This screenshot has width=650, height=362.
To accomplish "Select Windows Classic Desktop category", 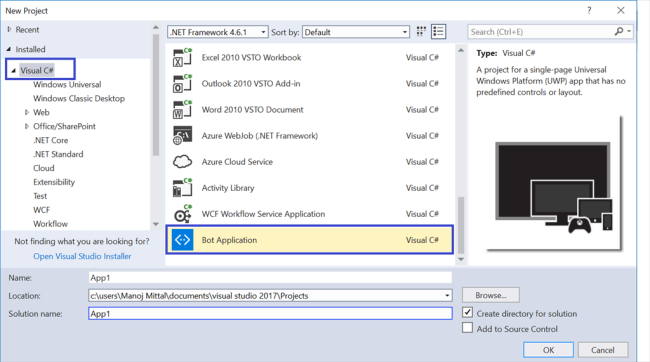I will coord(79,98).
